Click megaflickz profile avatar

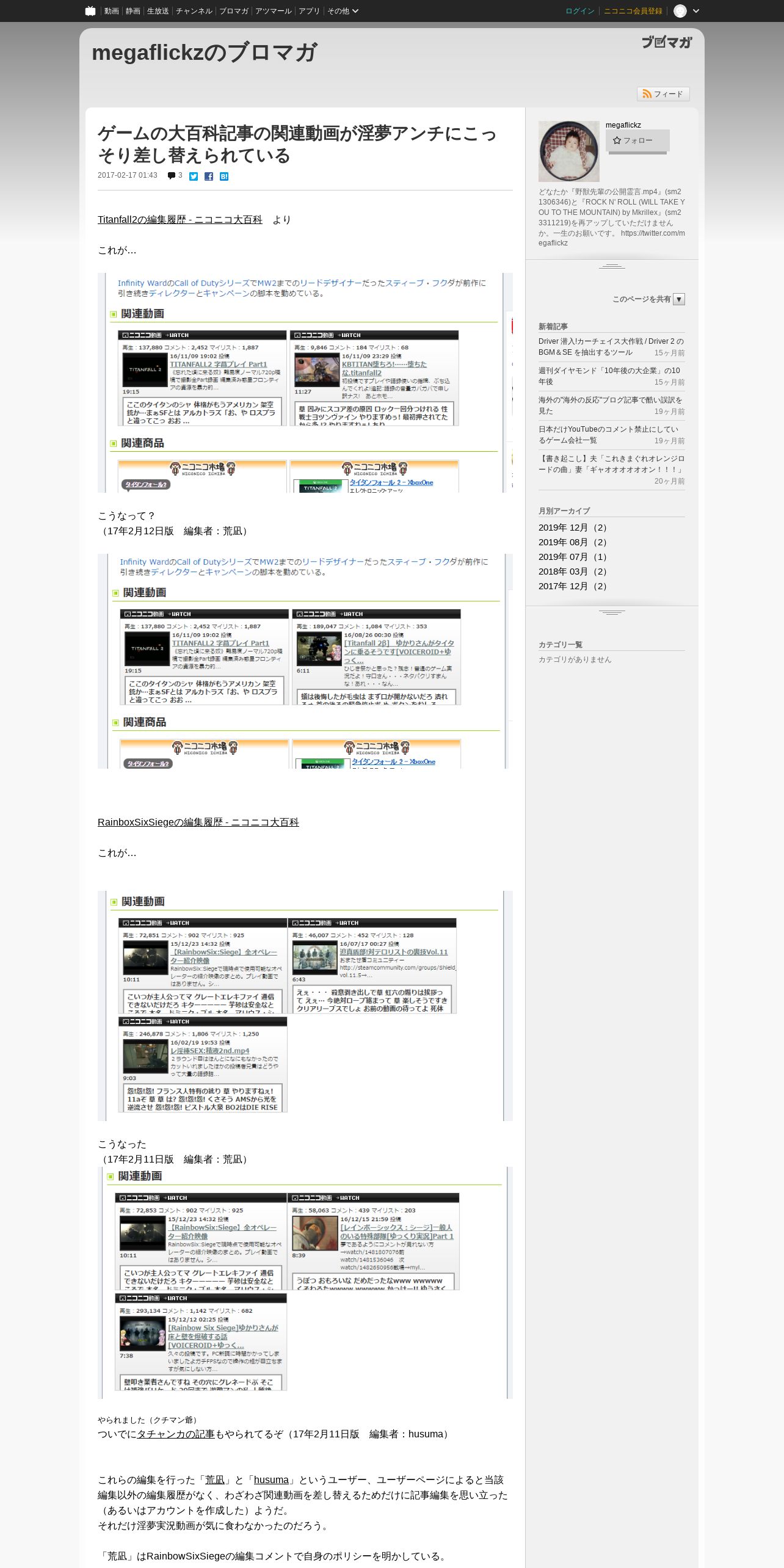click(x=569, y=151)
